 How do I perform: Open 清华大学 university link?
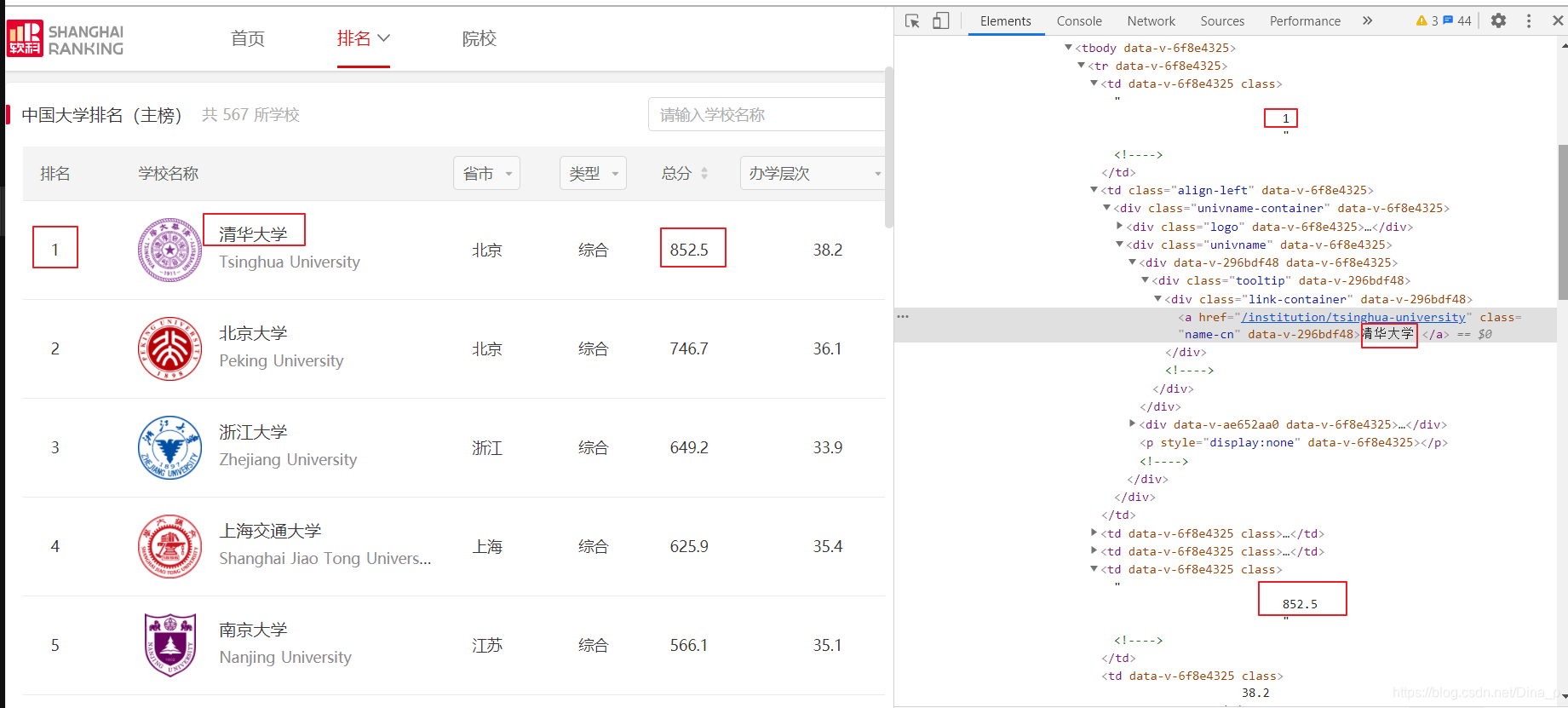pos(253,233)
